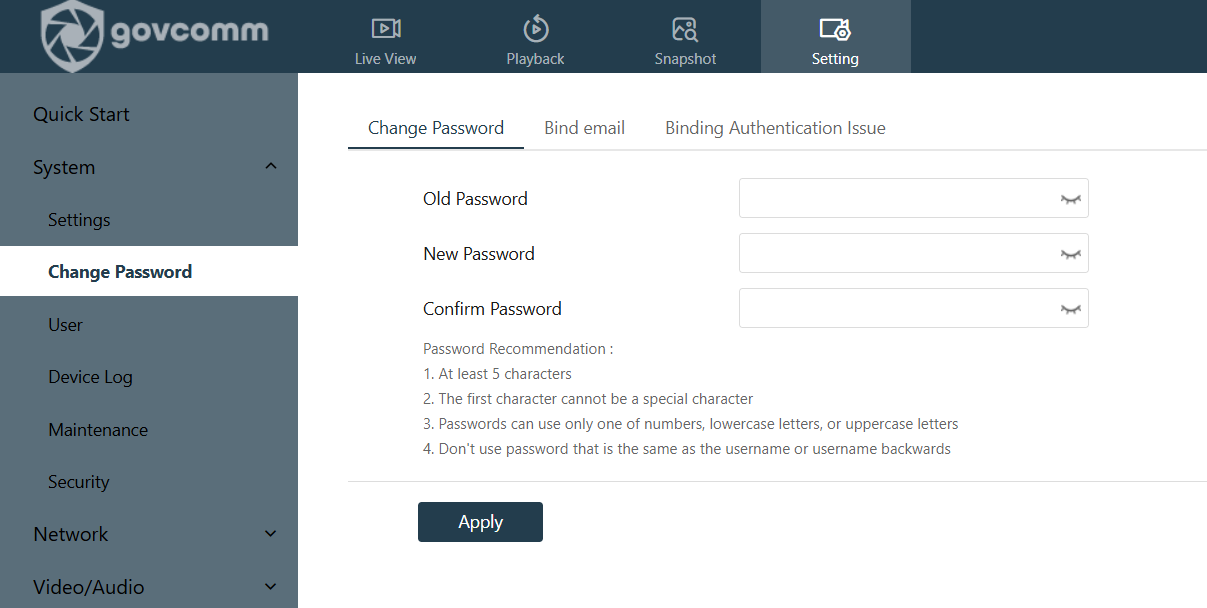1207x608 pixels.
Task: Expand the Video/Audio section chevron
Action: coord(270,587)
